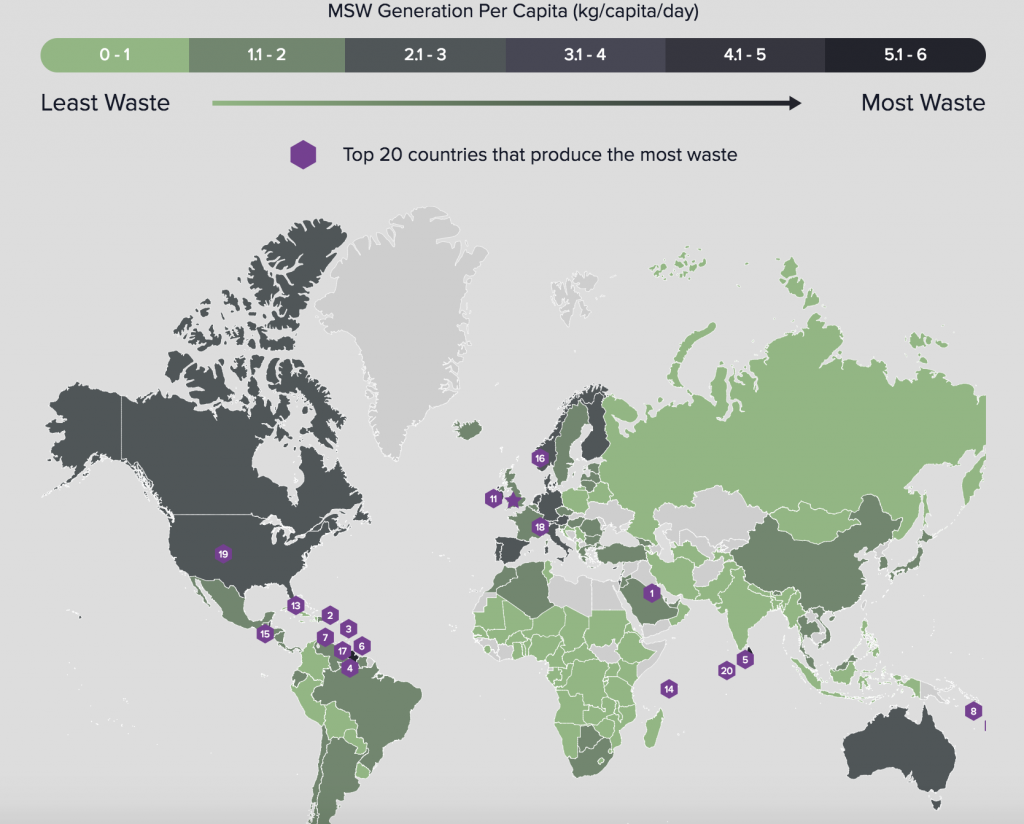Select hexagon marker 2 above the Caribbean cluster
This screenshot has height=824, width=1024.
click(330, 615)
